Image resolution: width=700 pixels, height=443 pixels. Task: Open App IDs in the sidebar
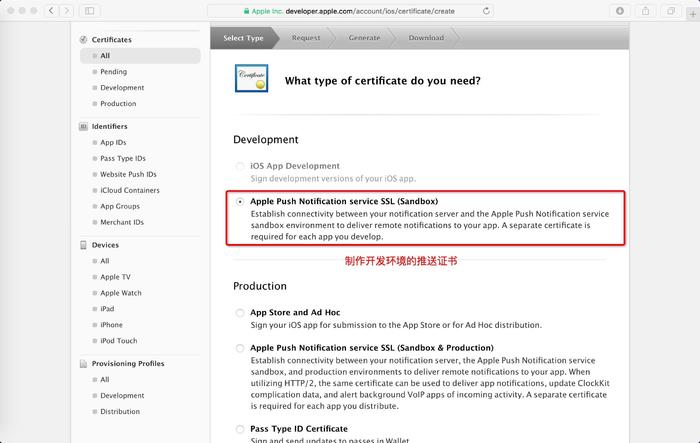(113, 142)
